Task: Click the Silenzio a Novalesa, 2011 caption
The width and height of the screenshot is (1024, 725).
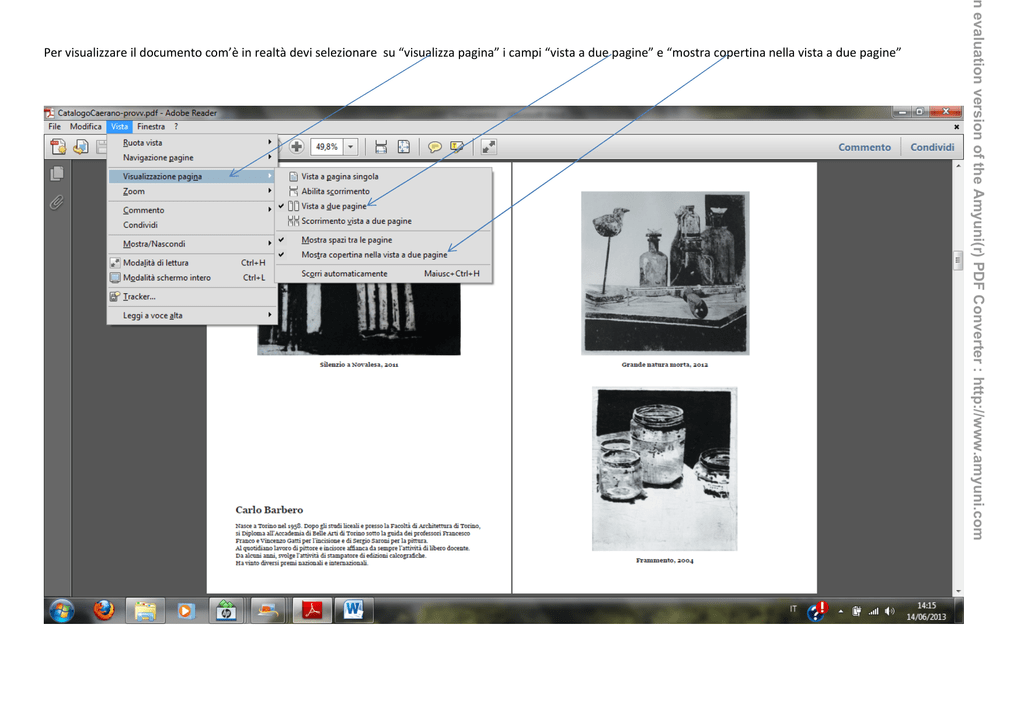Action: pos(359,364)
